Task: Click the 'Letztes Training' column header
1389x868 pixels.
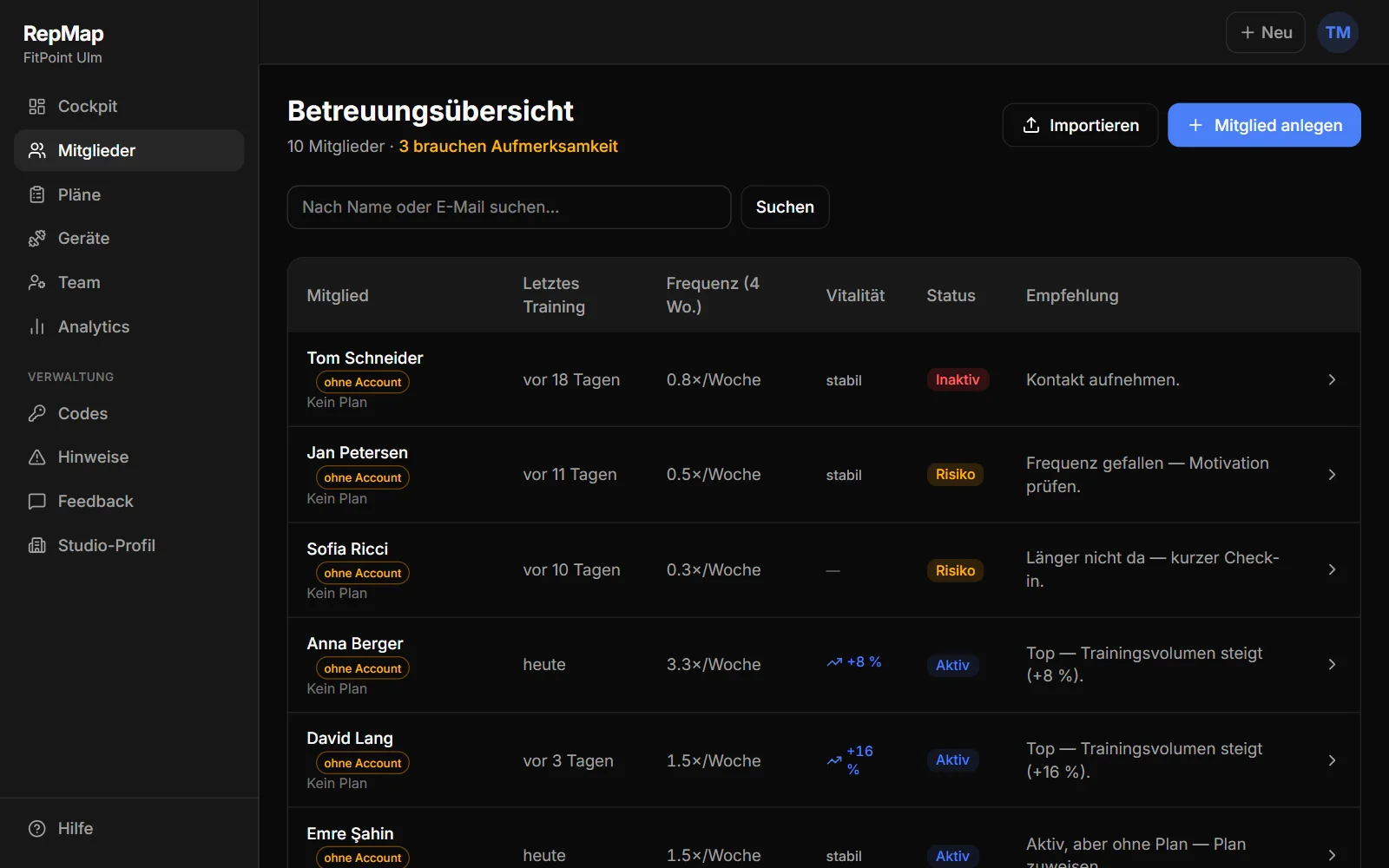Action: pos(554,295)
